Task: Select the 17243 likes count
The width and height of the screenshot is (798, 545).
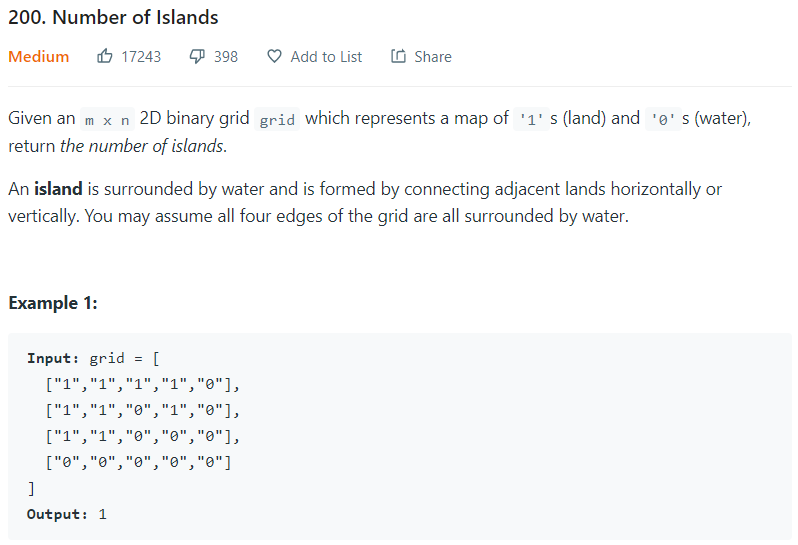Action: click(x=141, y=56)
